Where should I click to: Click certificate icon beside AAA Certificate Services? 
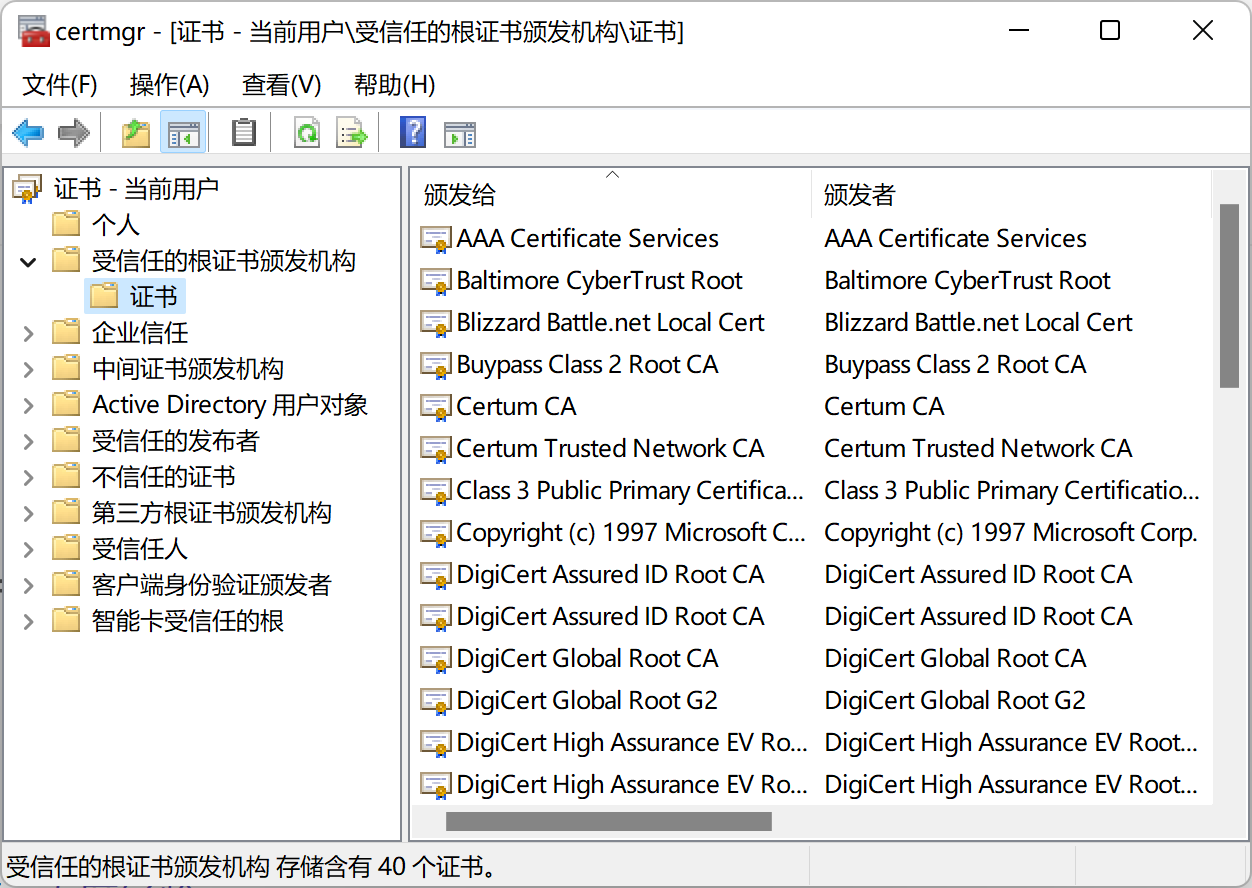[x=435, y=239]
